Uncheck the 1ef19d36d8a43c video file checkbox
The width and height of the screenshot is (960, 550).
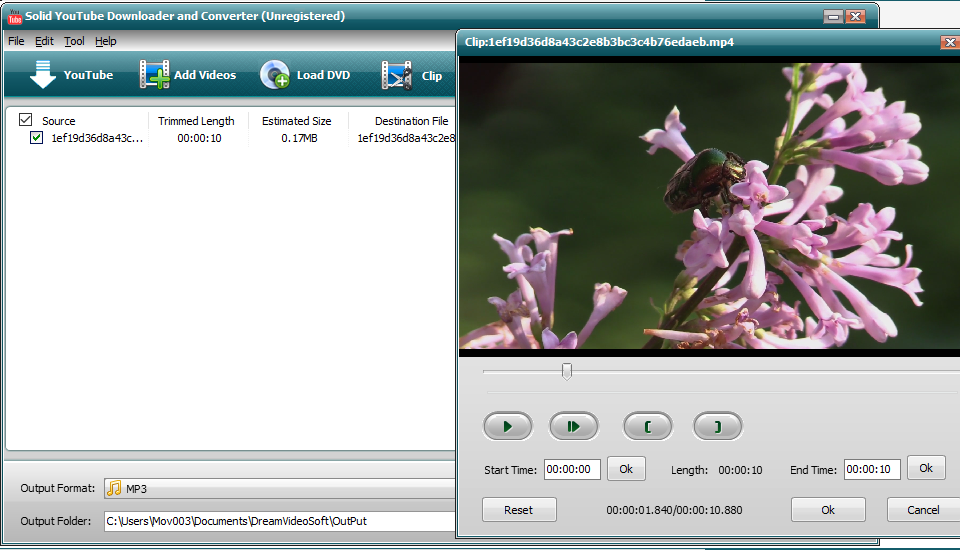pos(37,138)
